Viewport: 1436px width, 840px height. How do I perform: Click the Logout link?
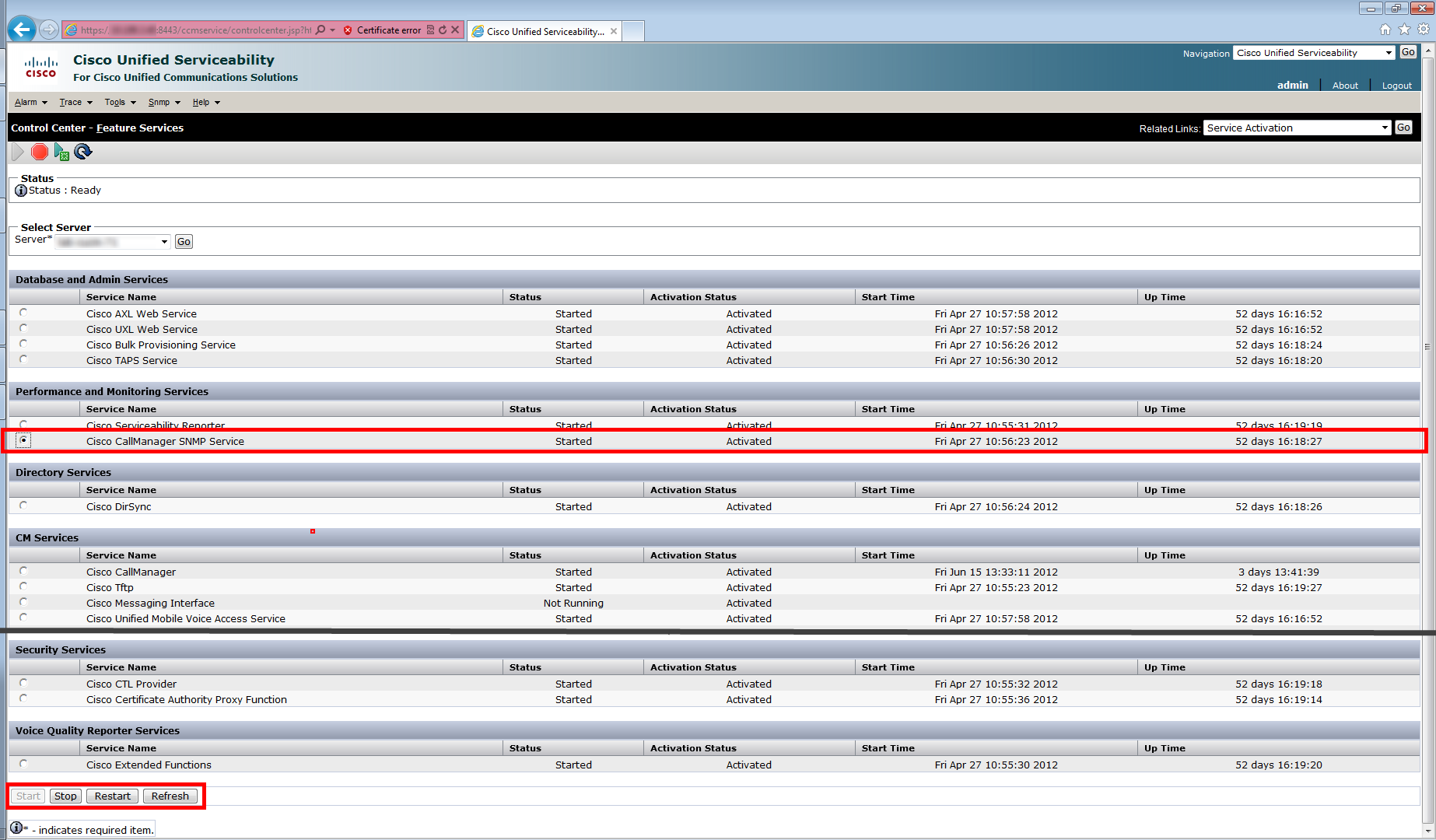click(x=1397, y=86)
